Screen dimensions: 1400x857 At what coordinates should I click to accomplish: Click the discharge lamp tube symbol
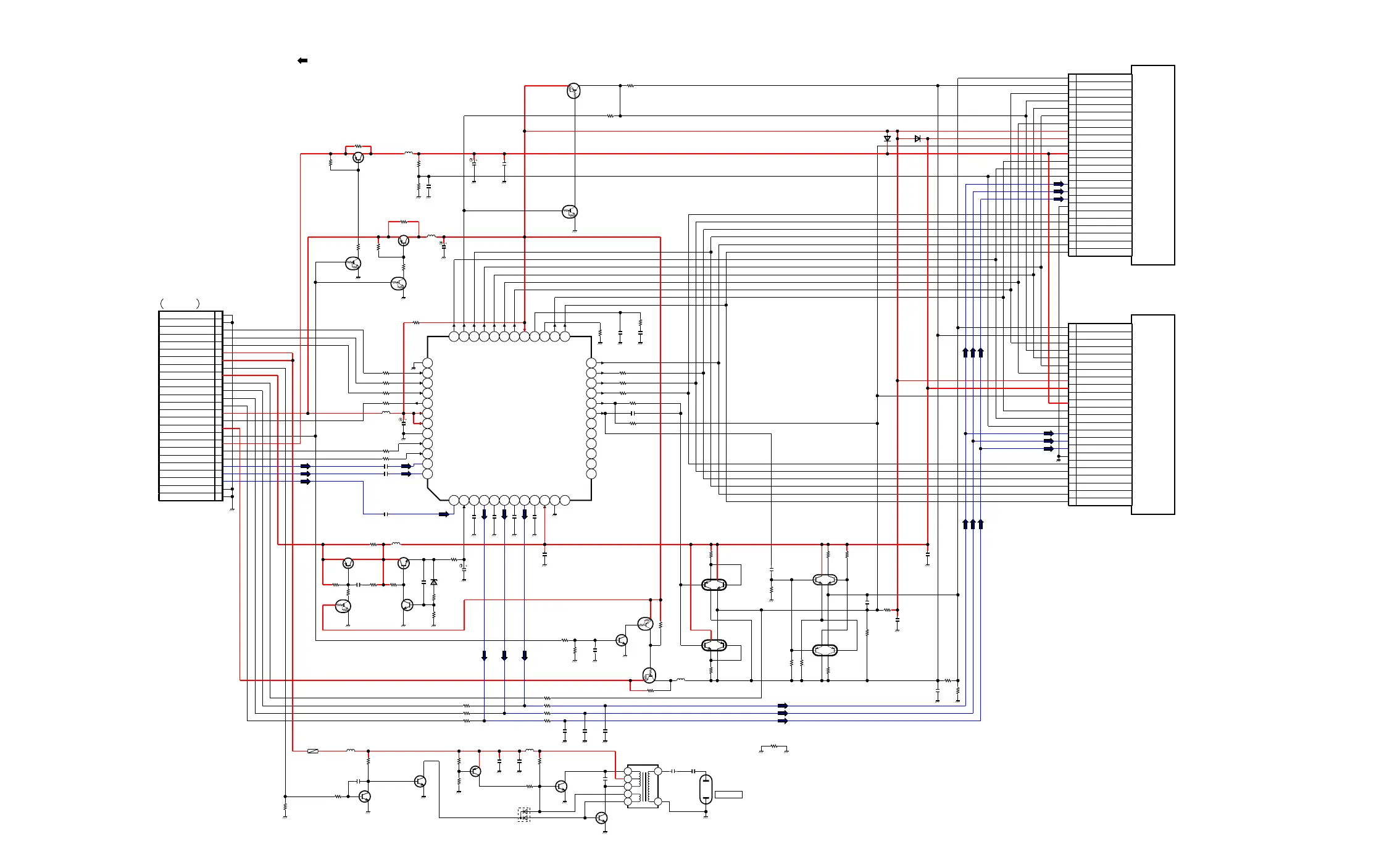click(x=706, y=789)
